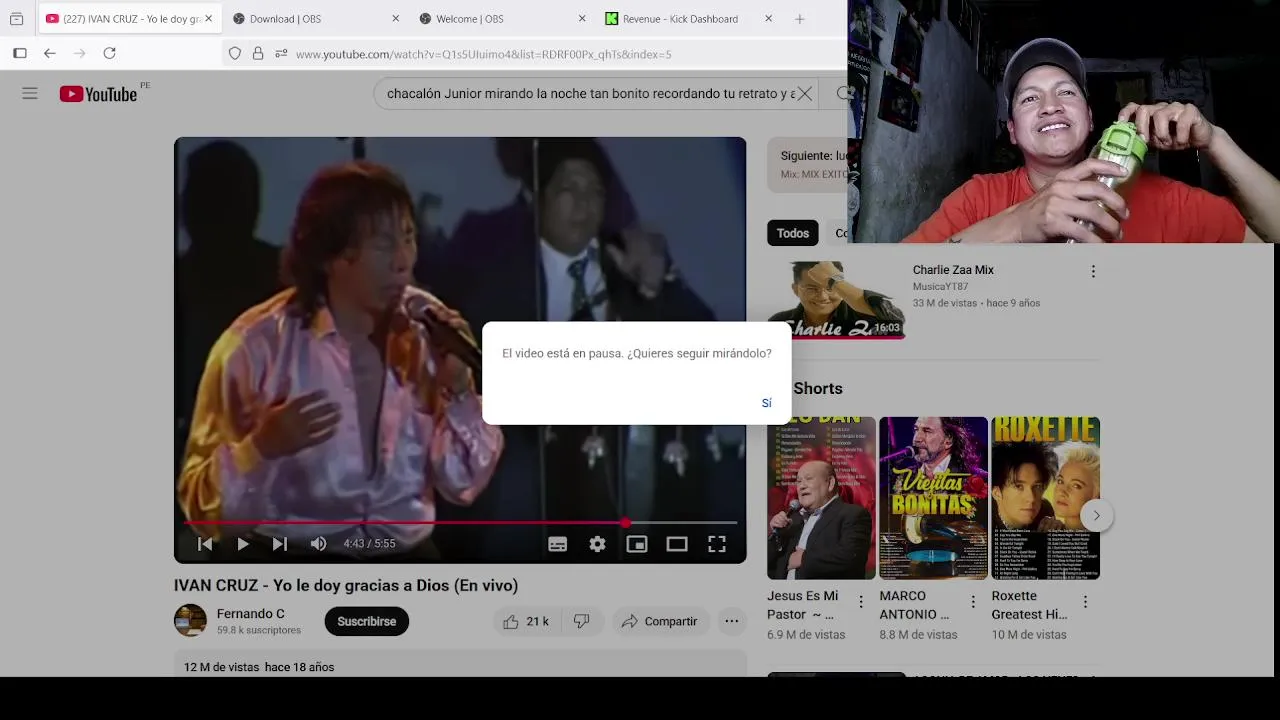Viewport: 1280px width, 720px height.
Task: Open Roxette Greatest Hi... short title
Action: pos(1030,605)
